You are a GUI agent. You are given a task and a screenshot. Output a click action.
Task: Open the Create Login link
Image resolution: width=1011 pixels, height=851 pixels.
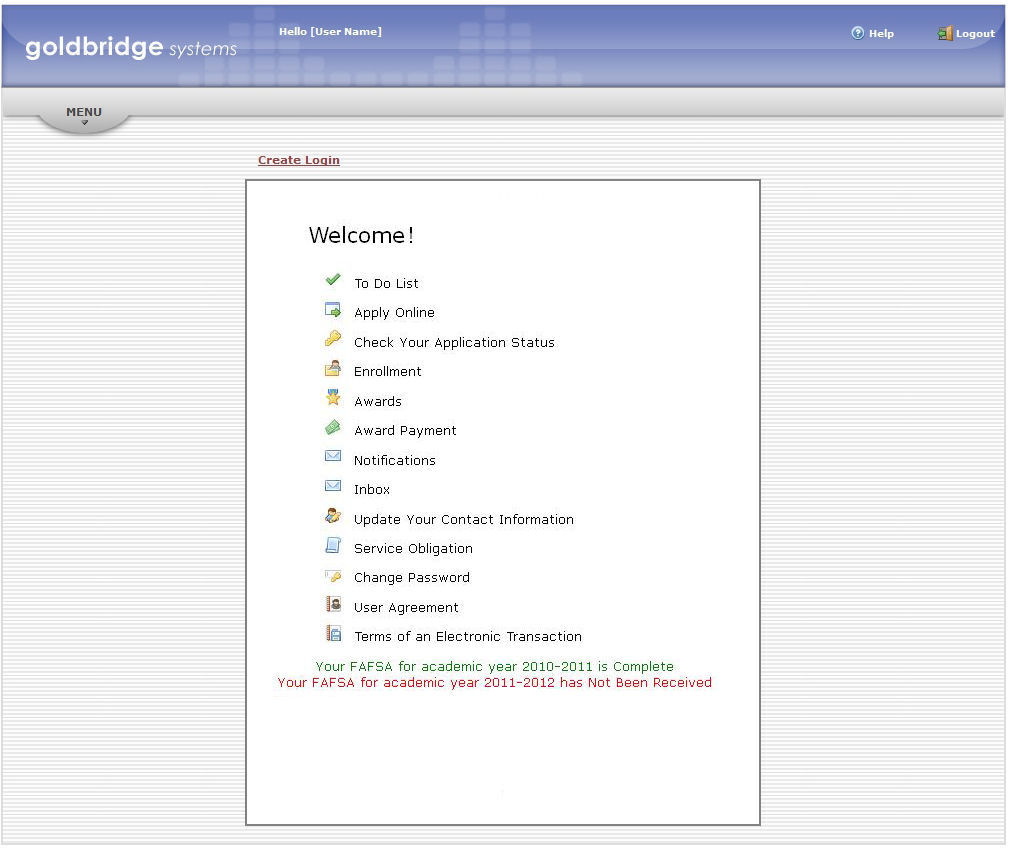tap(299, 160)
